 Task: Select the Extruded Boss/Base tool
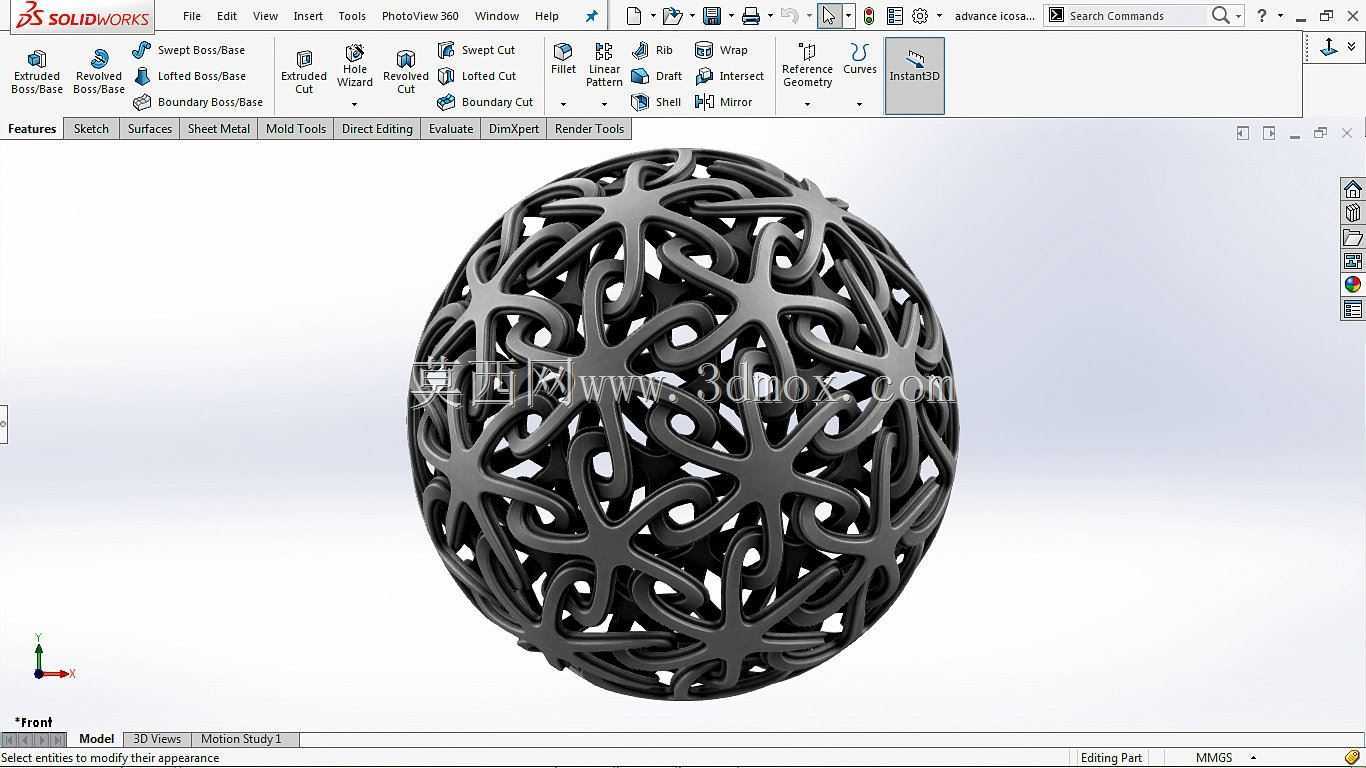click(37, 71)
